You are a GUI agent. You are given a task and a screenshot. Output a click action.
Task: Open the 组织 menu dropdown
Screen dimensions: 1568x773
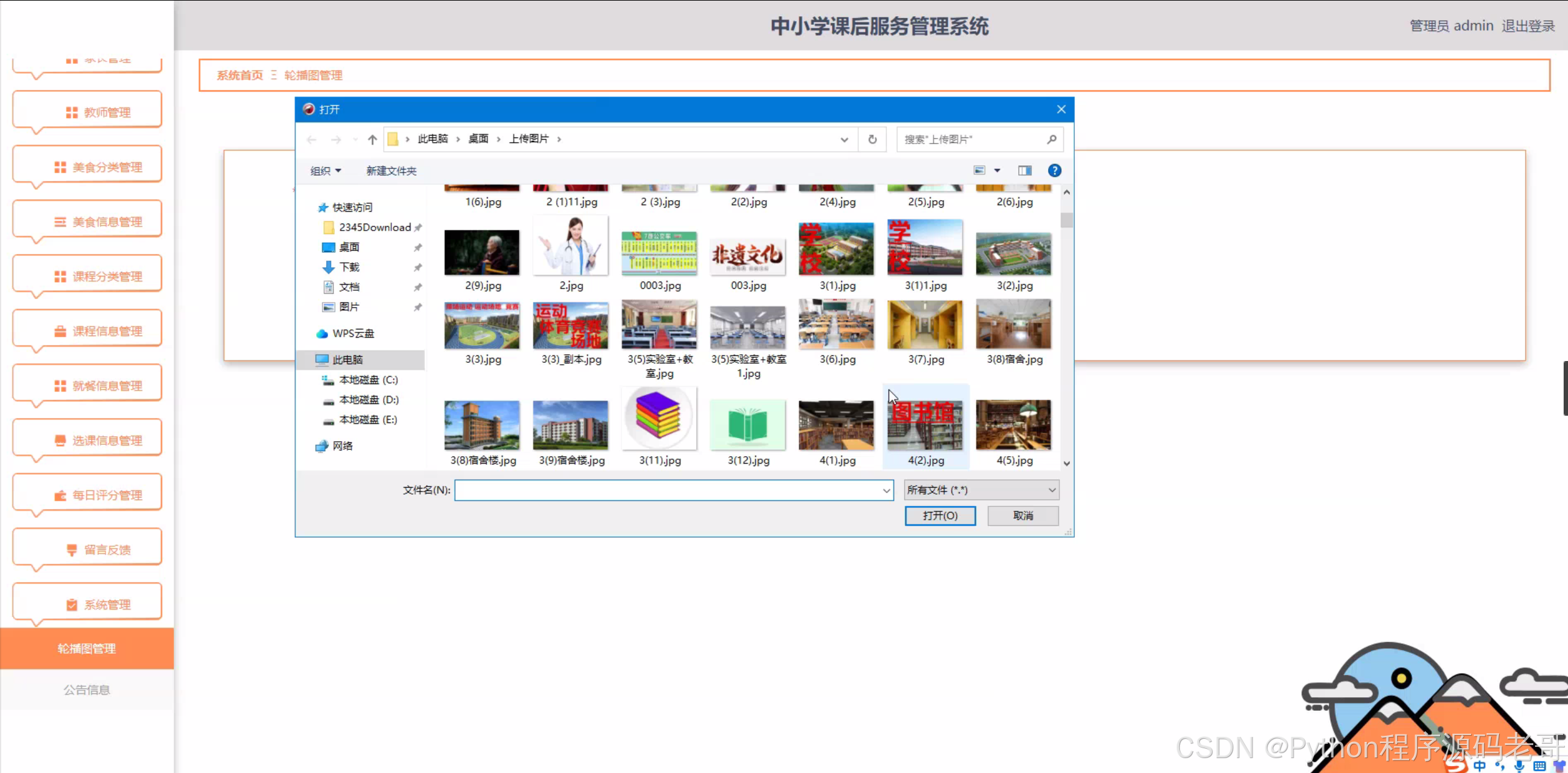[325, 171]
